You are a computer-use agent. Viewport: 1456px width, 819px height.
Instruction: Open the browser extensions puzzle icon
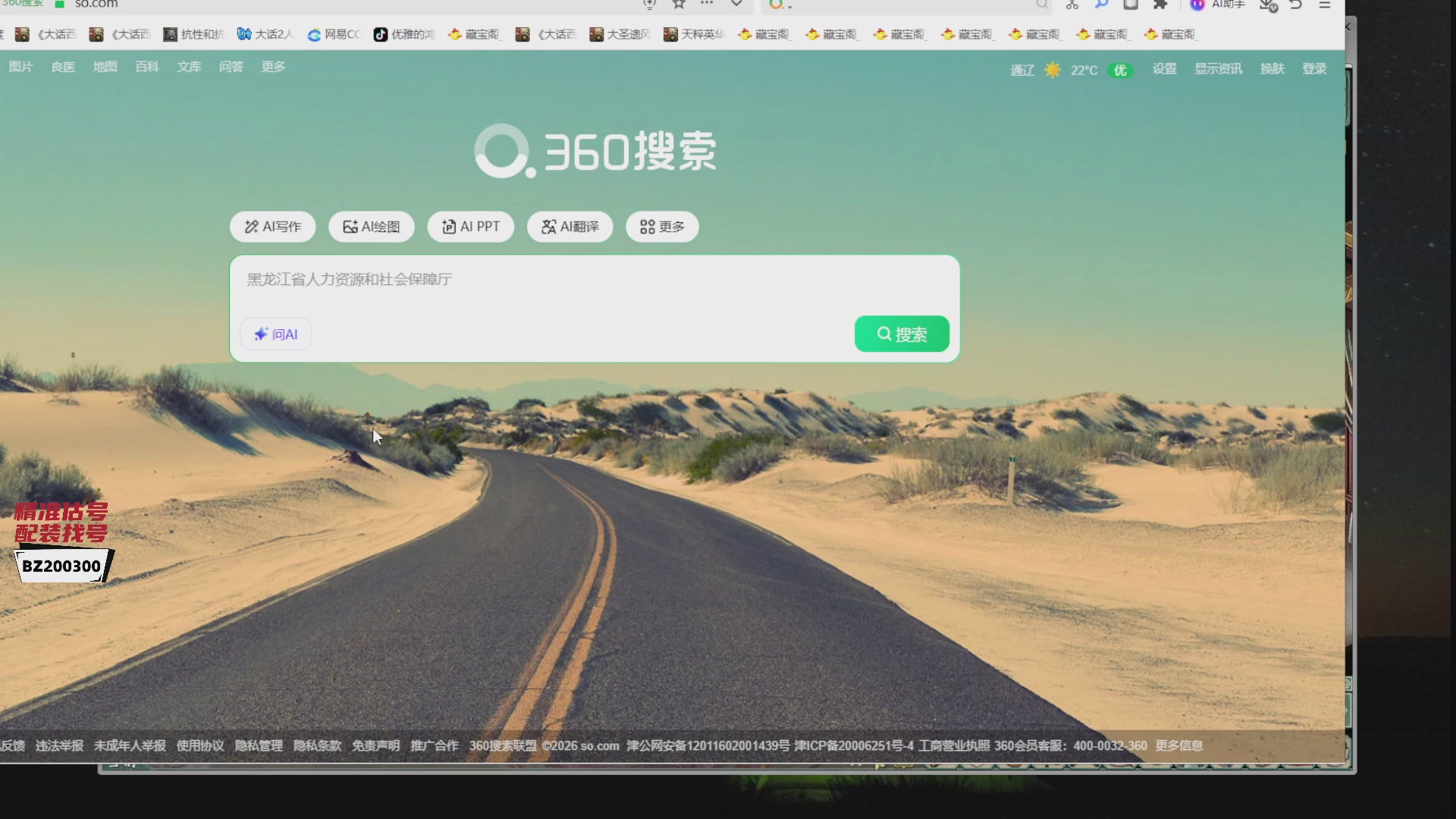point(1160,4)
